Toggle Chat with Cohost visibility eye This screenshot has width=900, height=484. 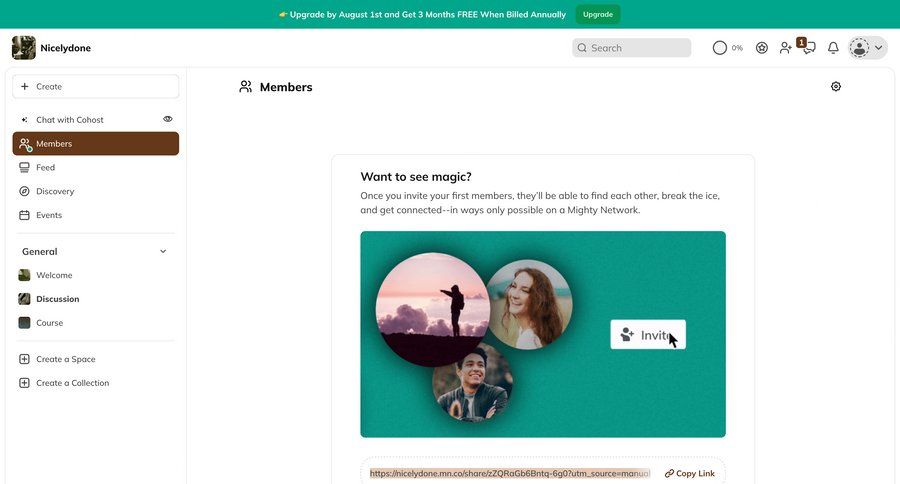pyautogui.click(x=168, y=119)
